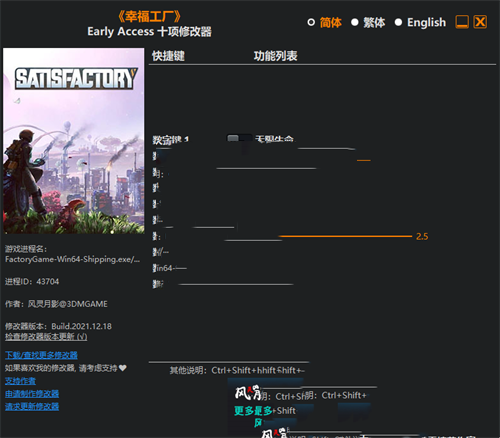Select the 简体 language option
This screenshot has width=500, height=438.
tap(324, 23)
